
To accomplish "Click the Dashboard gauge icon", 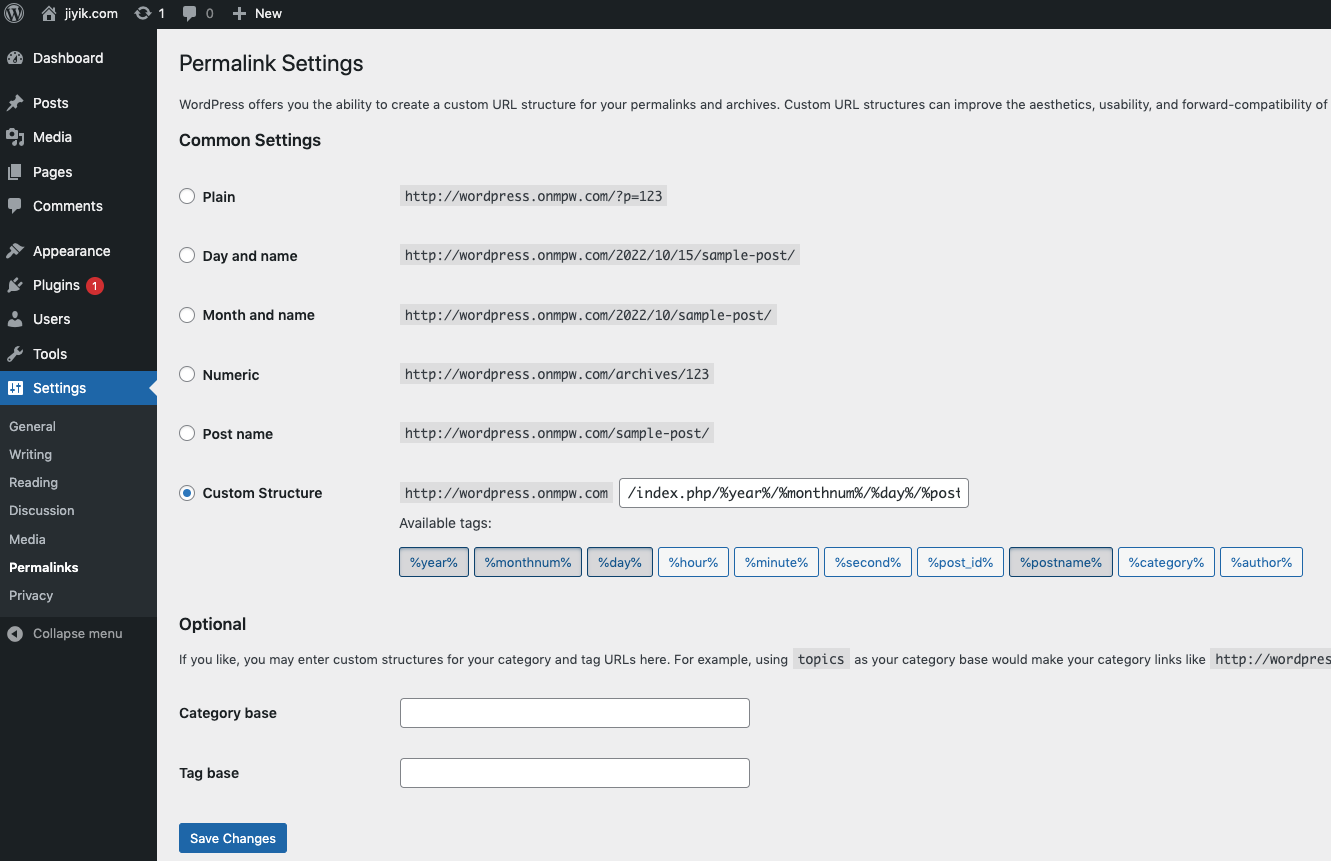I will (15, 58).
